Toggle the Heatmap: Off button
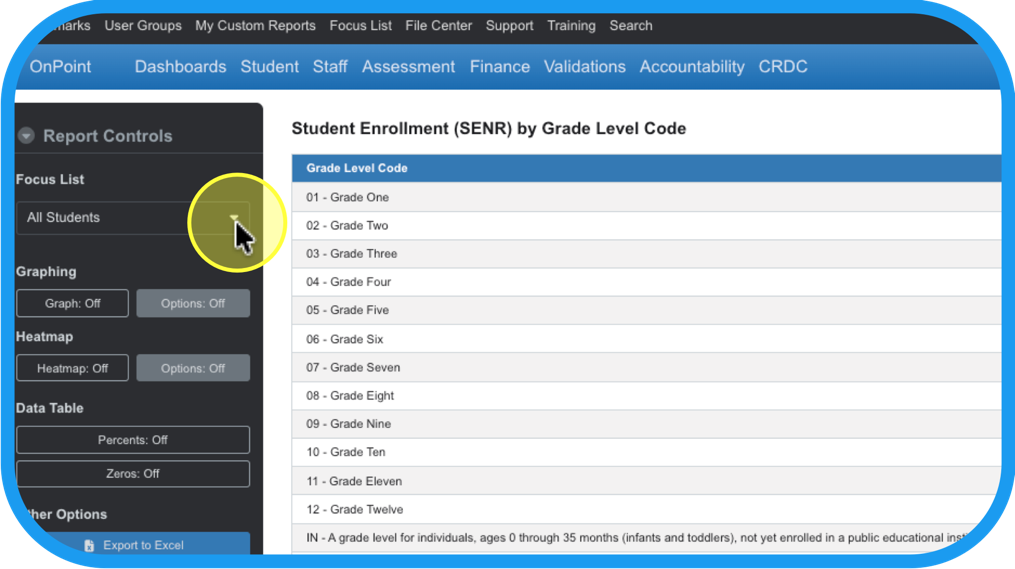This screenshot has width=1015, height=569. pos(73,368)
